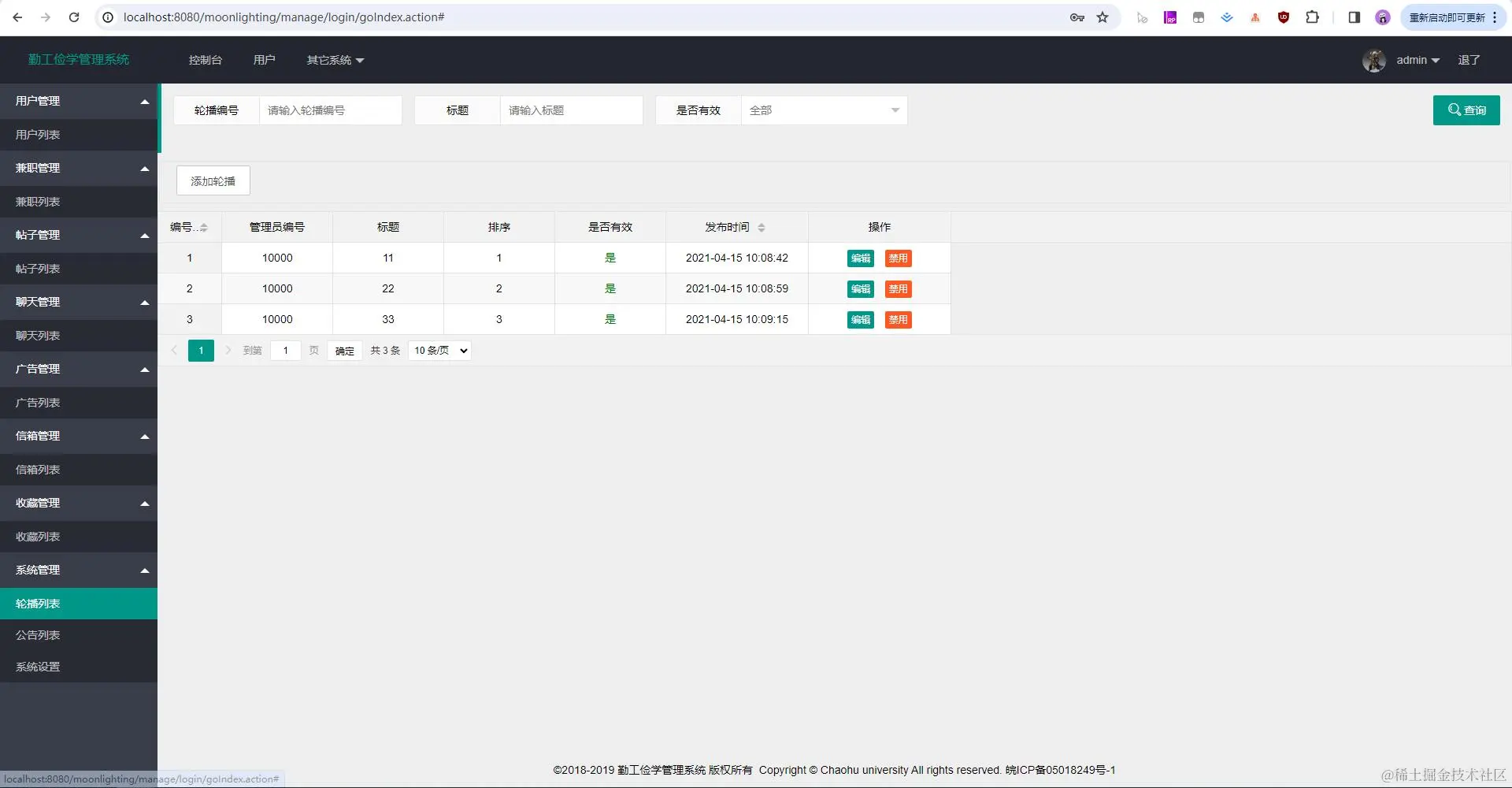Focus the 轮播编号 input field
1512x788 pixels.
(331, 110)
